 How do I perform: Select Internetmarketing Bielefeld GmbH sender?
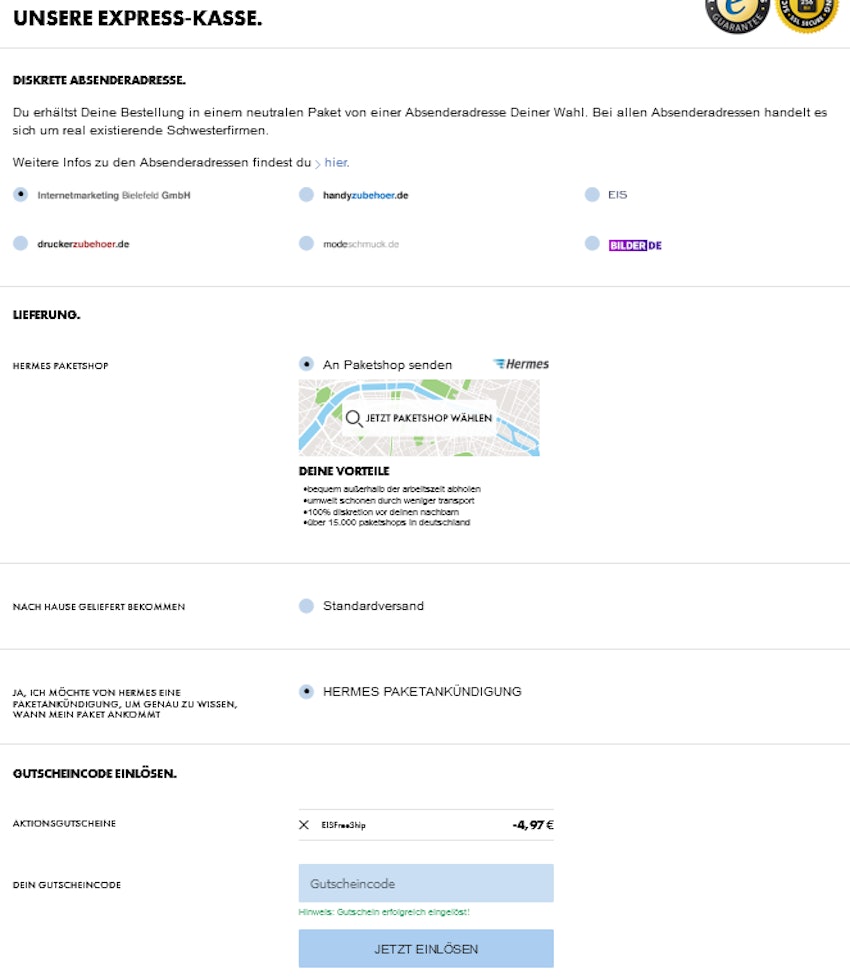21,195
